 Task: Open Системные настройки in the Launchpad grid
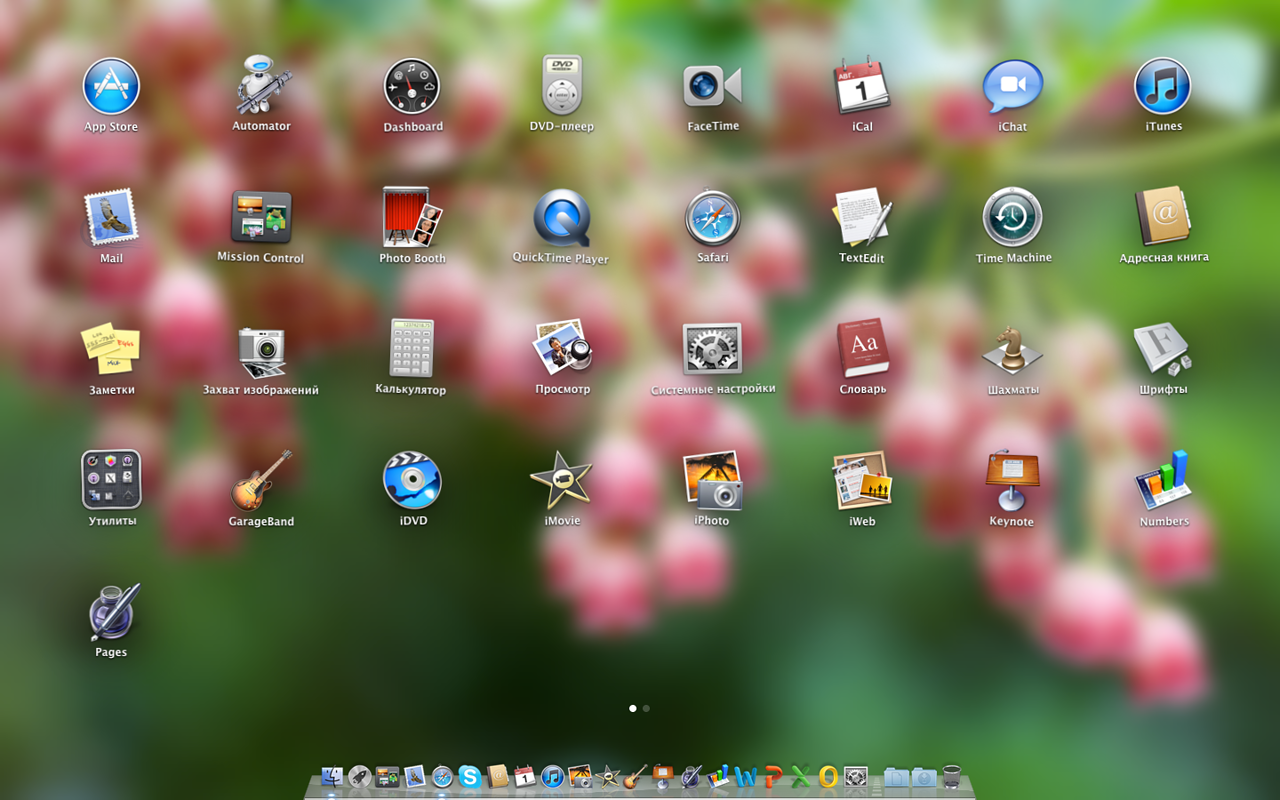coord(712,348)
